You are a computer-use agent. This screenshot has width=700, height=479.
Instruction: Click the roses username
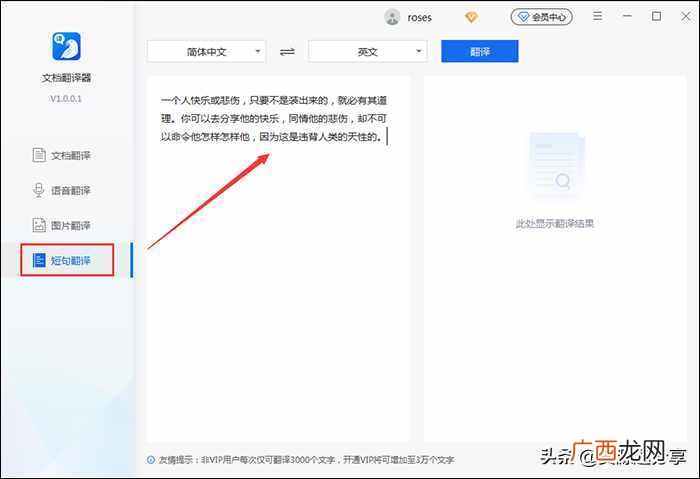click(x=419, y=18)
